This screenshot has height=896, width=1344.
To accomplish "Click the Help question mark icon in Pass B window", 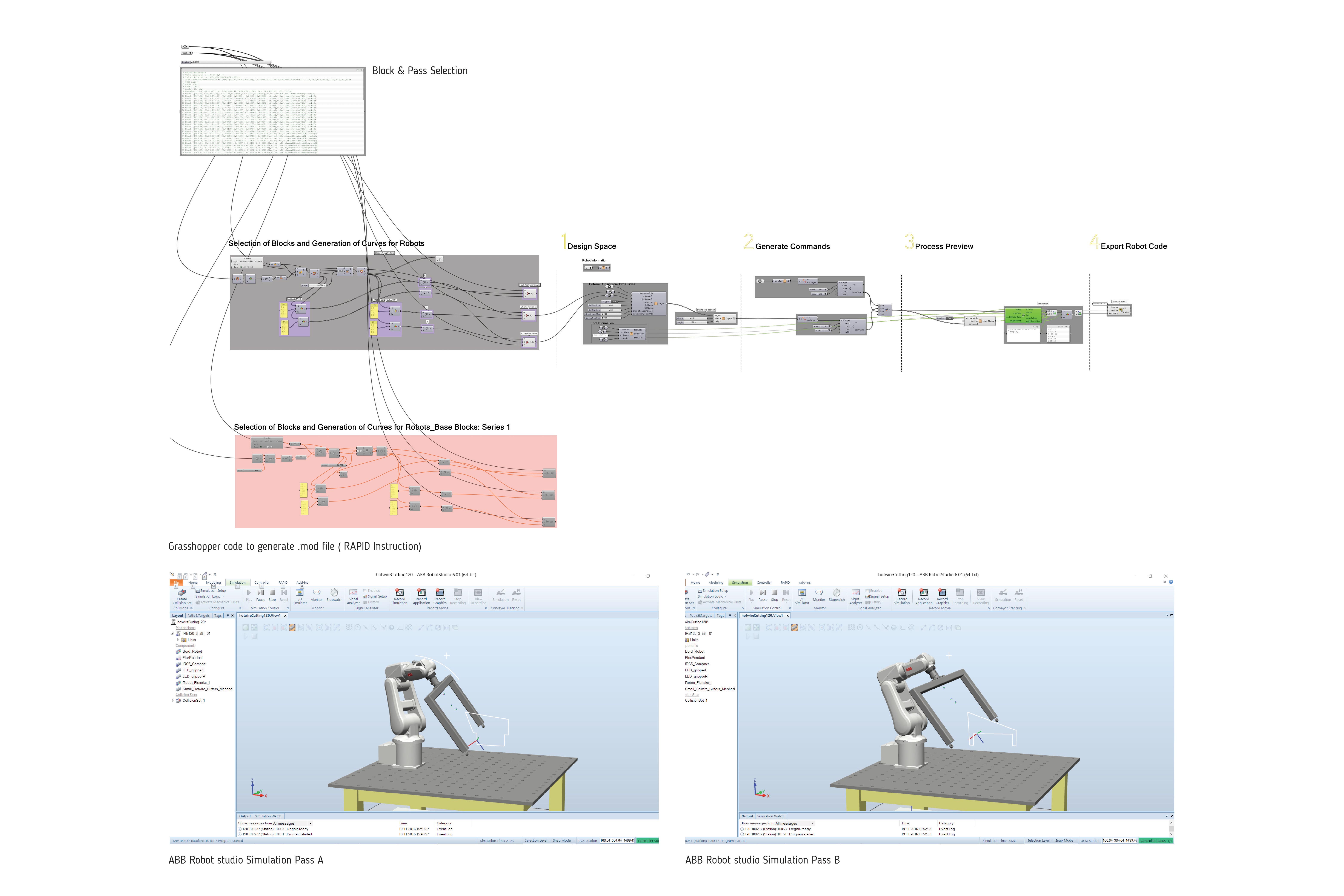I will pos(1171,582).
